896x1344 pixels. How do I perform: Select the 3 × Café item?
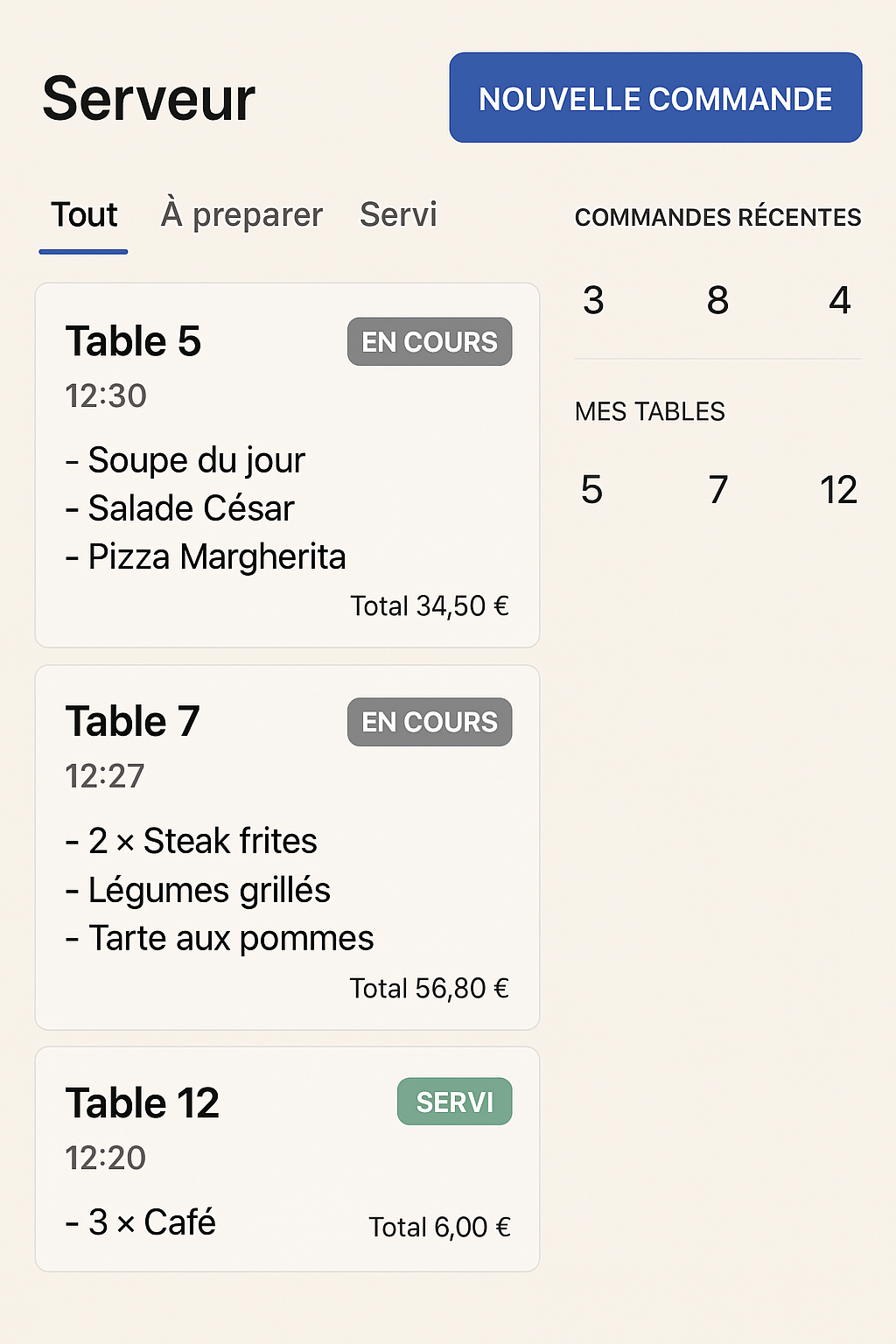pyautogui.click(x=141, y=1223)
